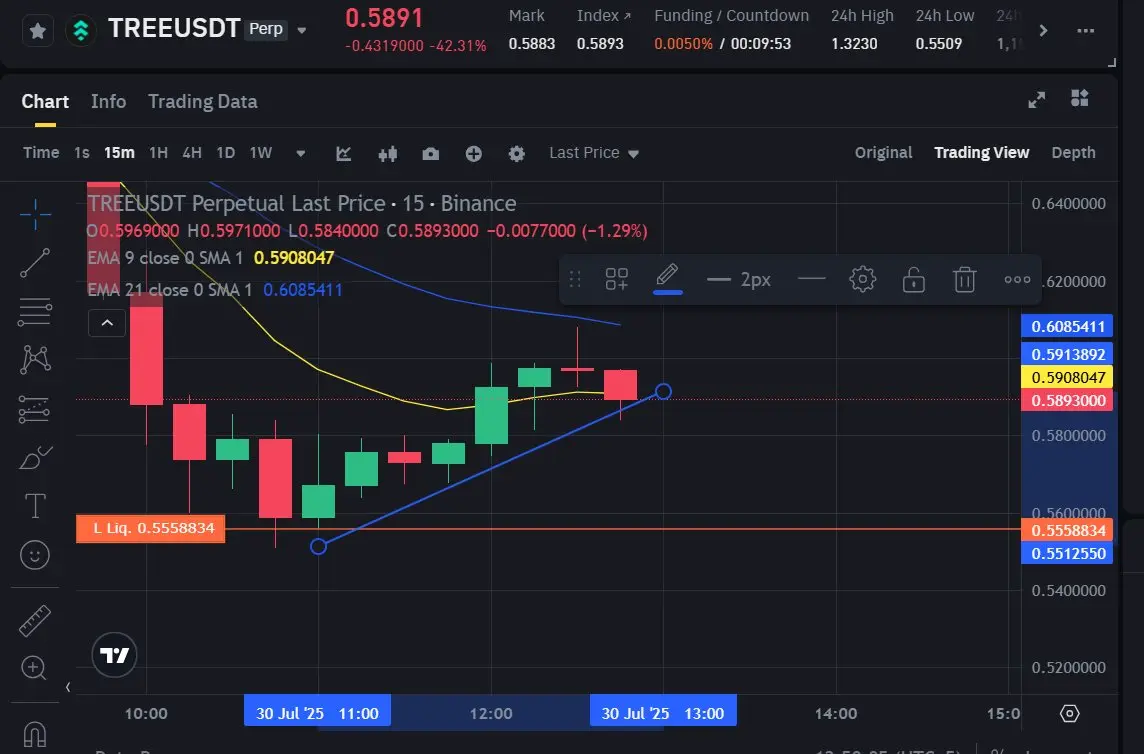This screenshot has width=1144, height=754.
Task: Click the Index external link arrow
Action: 627,16
